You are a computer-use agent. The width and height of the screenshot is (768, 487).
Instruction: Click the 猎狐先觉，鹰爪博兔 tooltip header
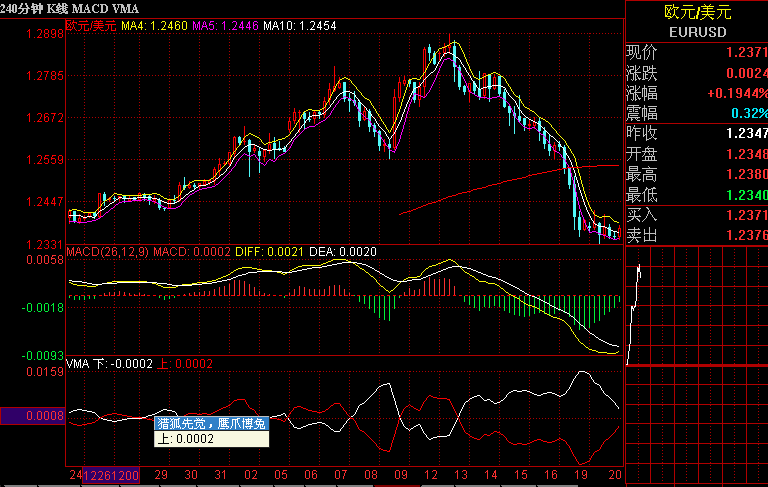(212, 424)
